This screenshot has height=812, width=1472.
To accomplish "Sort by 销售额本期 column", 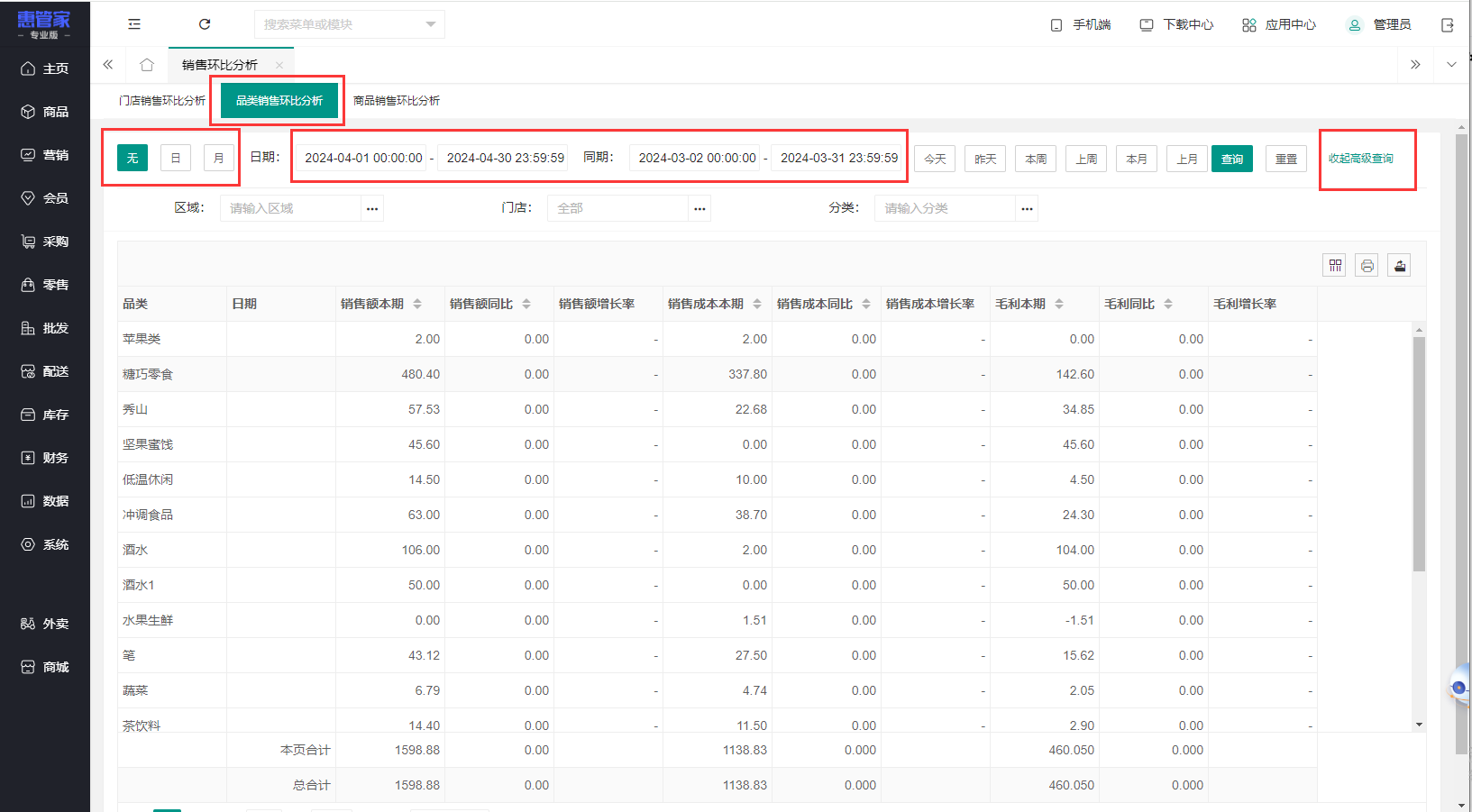I will 417,305.
